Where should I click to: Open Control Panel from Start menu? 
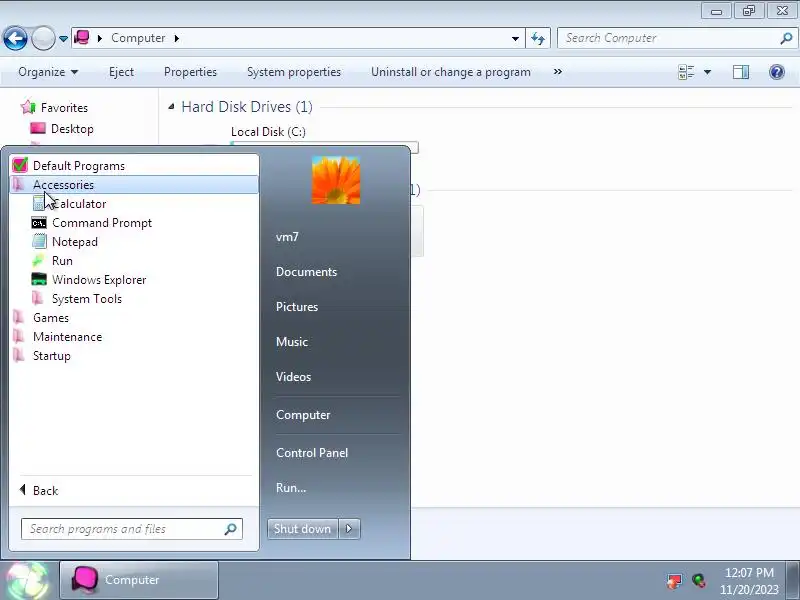312,453
